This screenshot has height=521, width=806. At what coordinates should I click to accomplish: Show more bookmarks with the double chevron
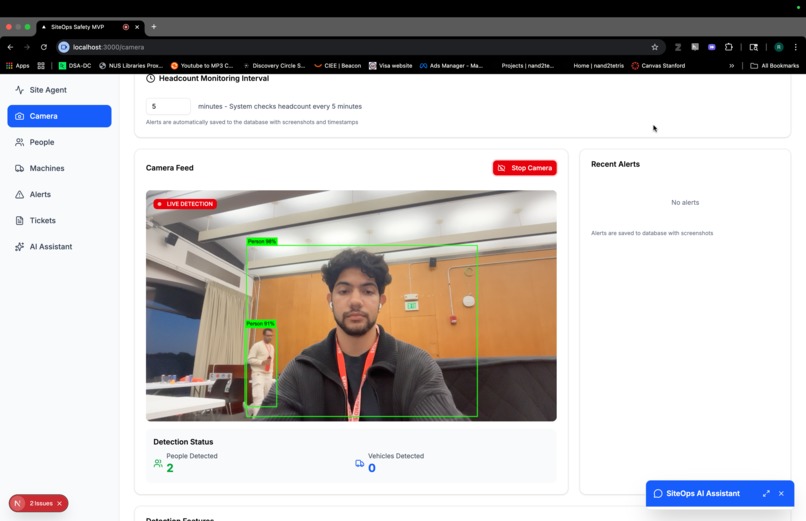click(x=731, y=66)
